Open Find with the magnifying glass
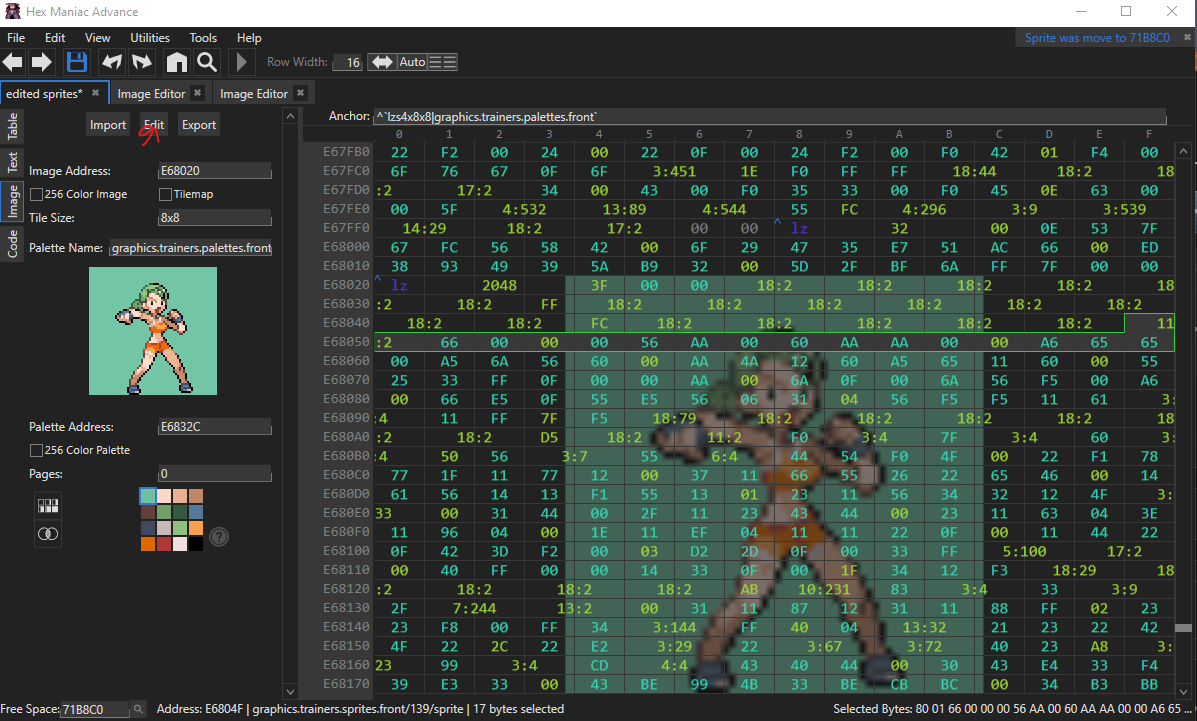This screenshot has height=721, width=1197. 207,62
